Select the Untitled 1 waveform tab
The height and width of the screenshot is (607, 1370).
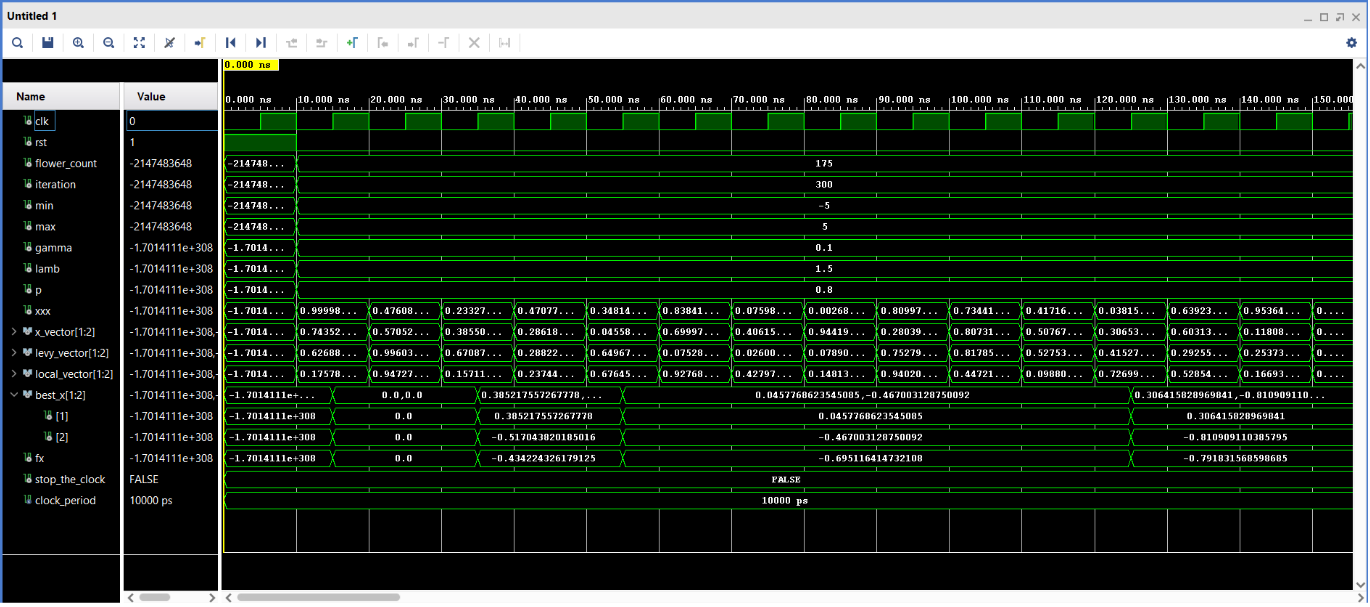pyautogui.click(x=33, y=16)
